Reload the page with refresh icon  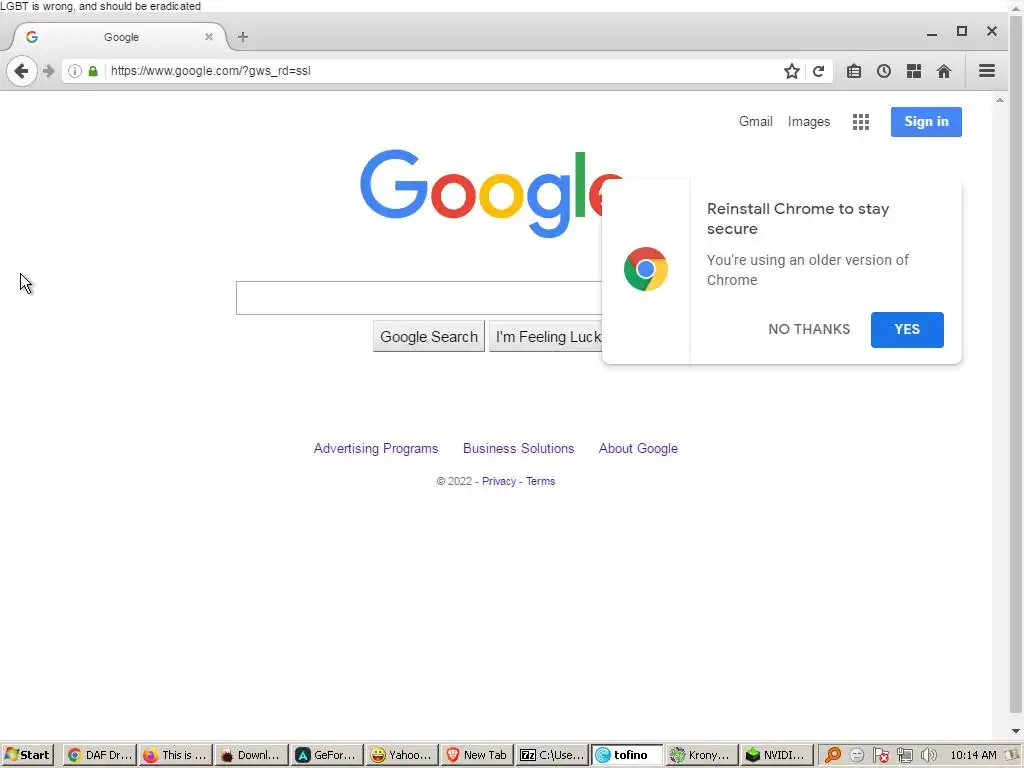(x=818, y=71)
